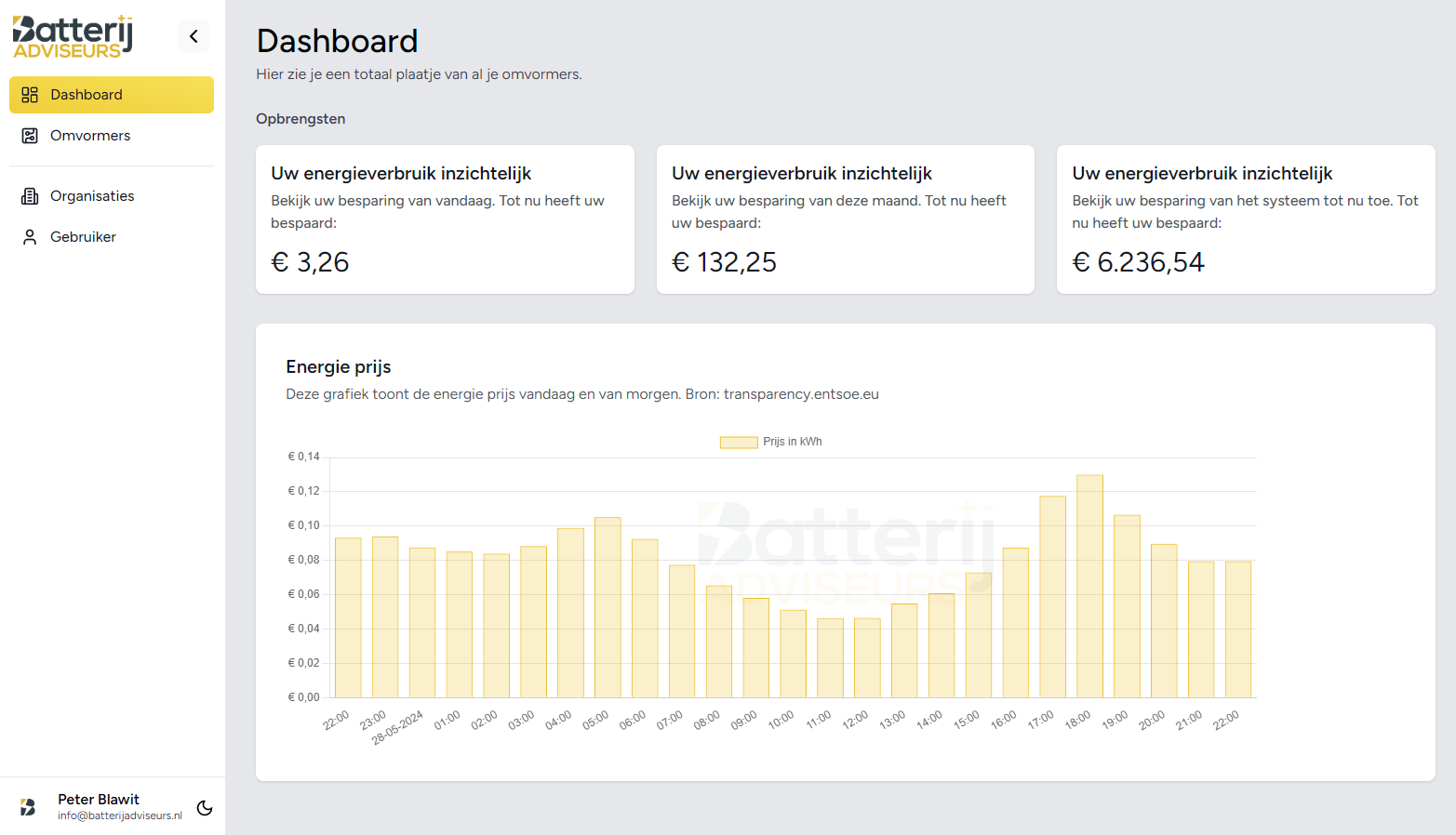
Task: Click the 28-05-2024 date axis label
Action: click(397, 728)
